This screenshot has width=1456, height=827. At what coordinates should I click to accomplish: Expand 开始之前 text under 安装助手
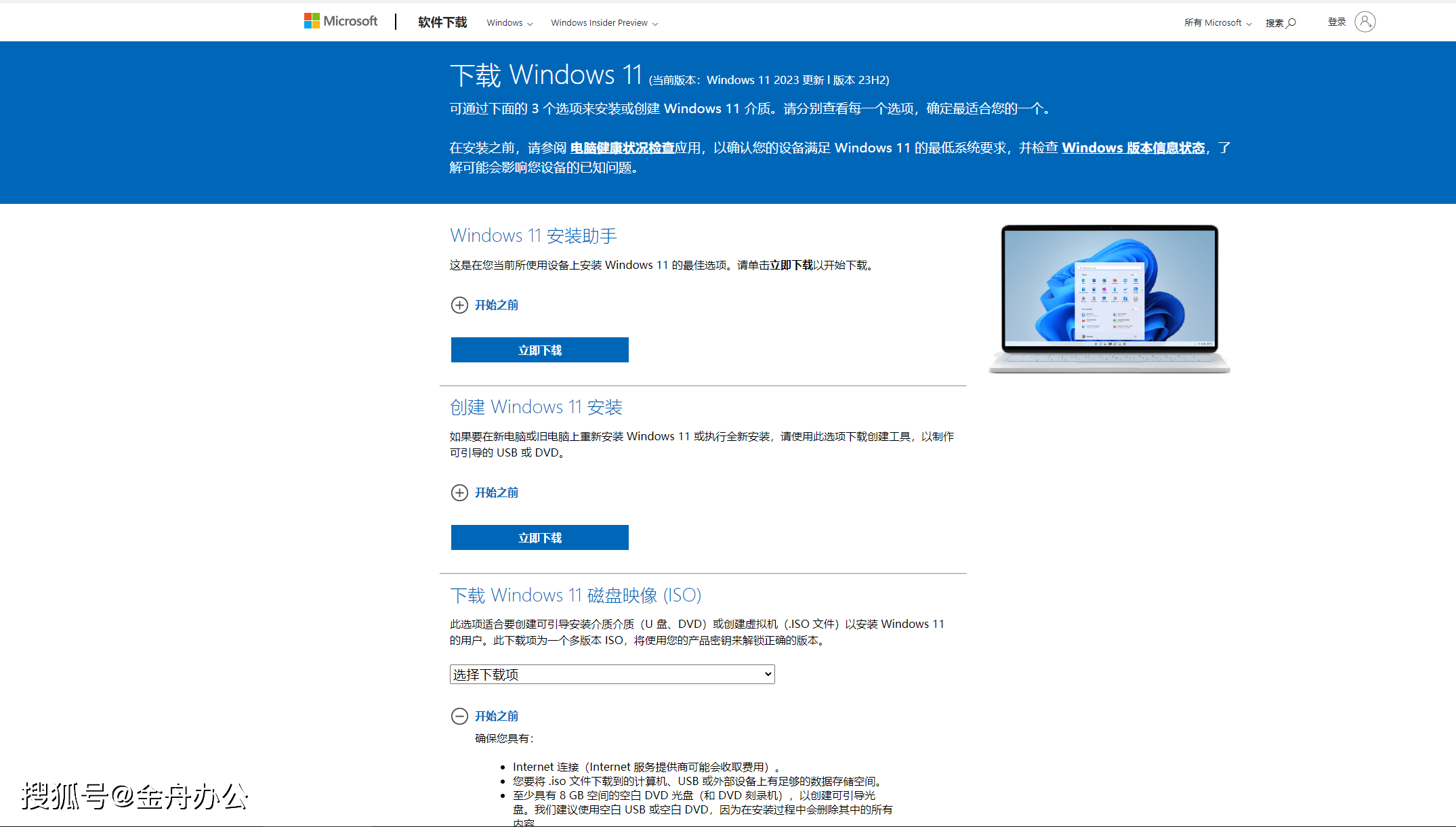point(496,305)
